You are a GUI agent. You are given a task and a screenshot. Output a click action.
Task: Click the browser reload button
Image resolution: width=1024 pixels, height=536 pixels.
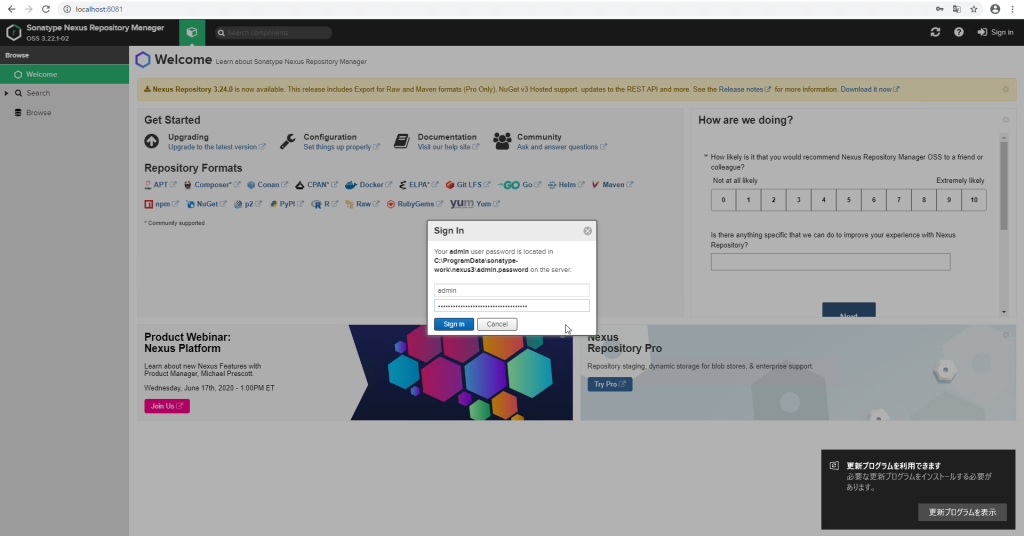coord(46,9)
